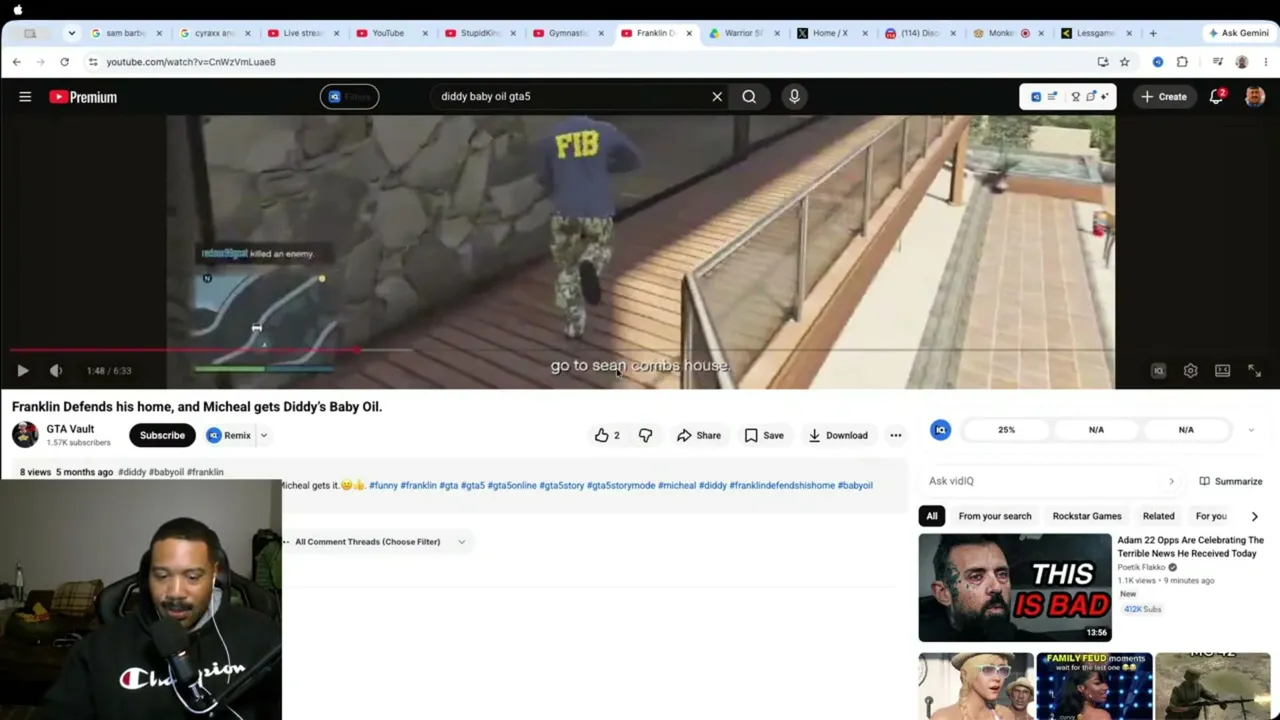The image size is (1280, 720).
Task: Open the GTA Vault channel avatar
Action: [25, 435]
